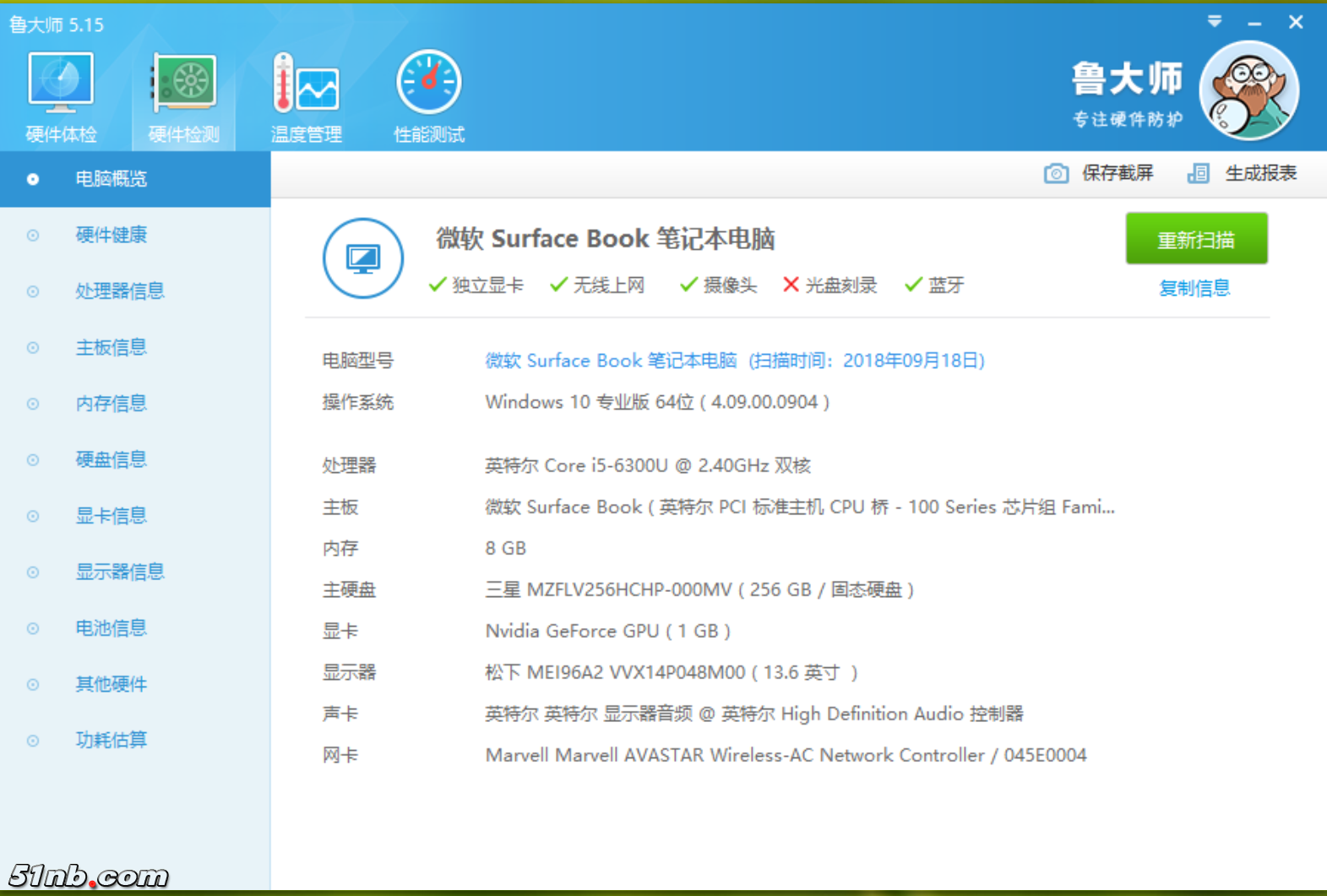Select 硬件健康 in the sidebar
The image size is (1327, 896).
point(111,235)
